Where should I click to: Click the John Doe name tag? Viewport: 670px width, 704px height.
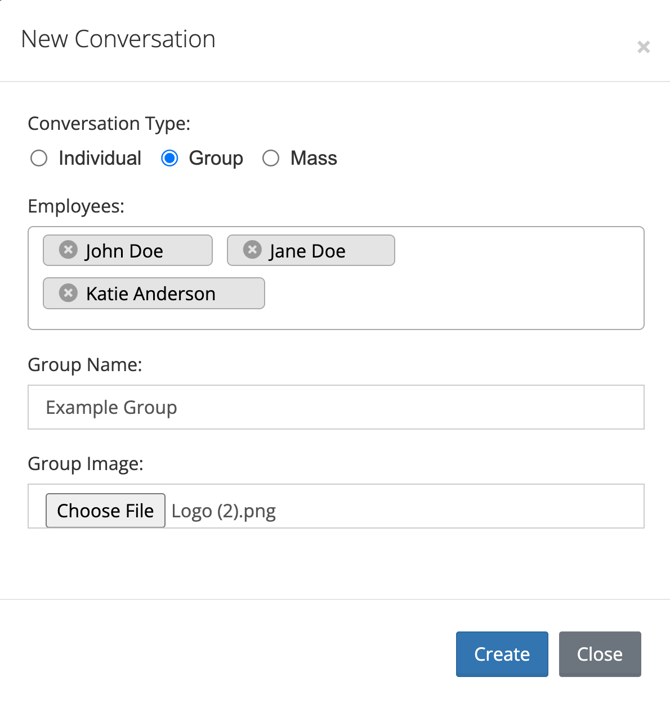coord(124,251)
